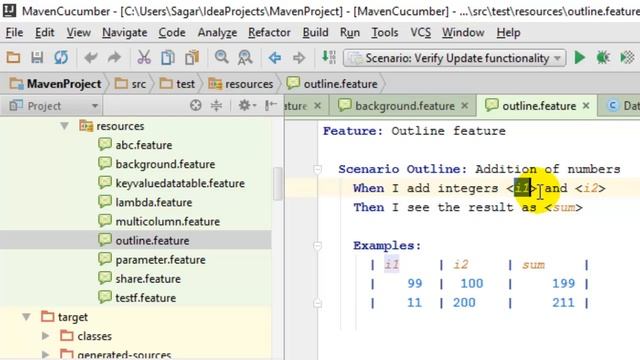Undo the last action with the toolbar arrow
The height and width of the screenshot is (360, 640).
tap(91, 58)
